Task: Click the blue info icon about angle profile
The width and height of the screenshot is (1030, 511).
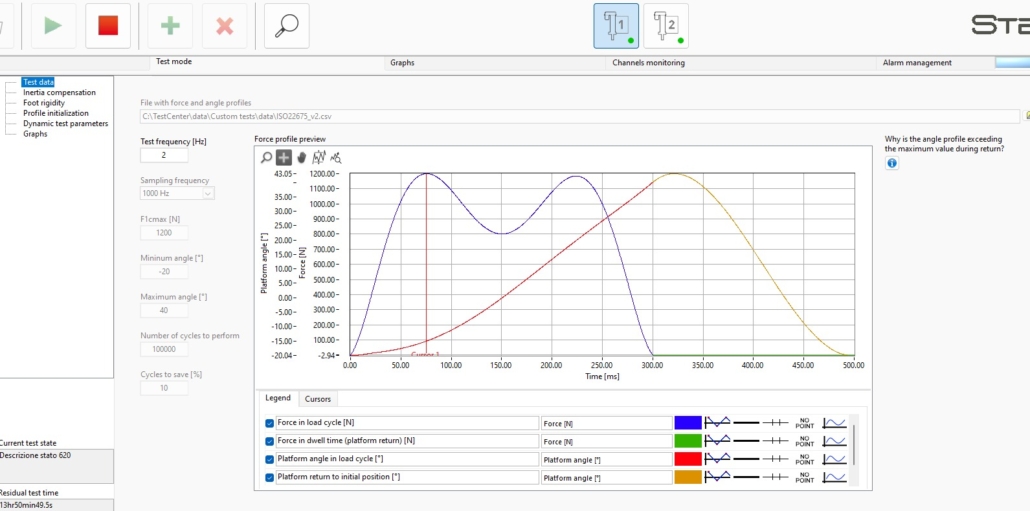Action: click(x=891, y=164)
